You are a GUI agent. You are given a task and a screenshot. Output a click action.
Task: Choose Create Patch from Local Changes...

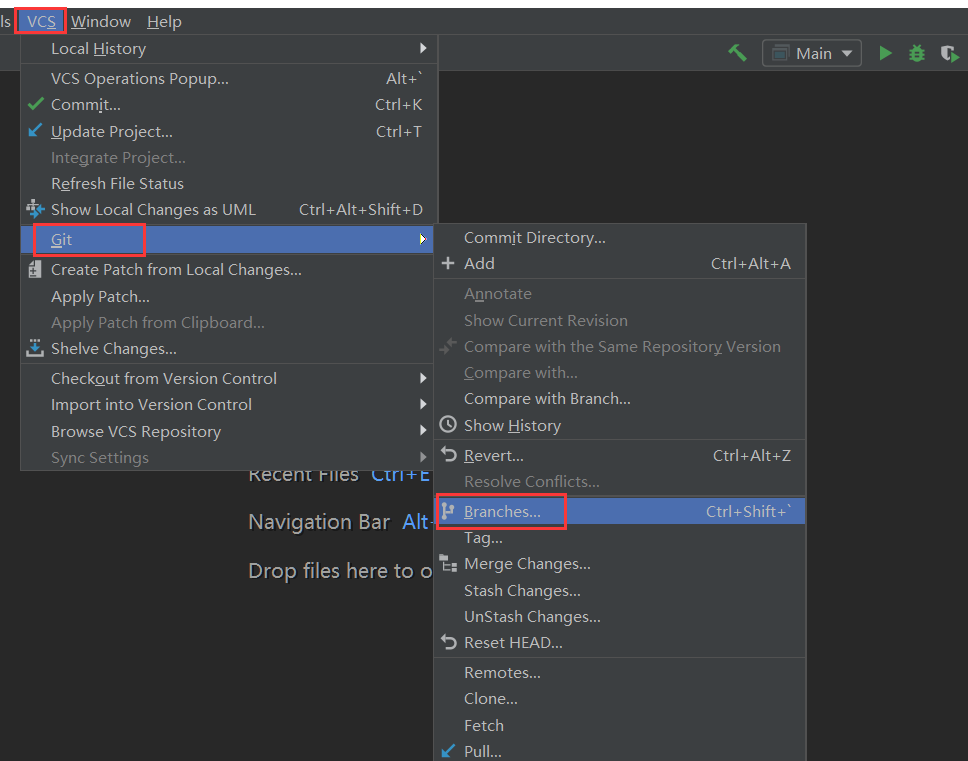coord(229,270)
